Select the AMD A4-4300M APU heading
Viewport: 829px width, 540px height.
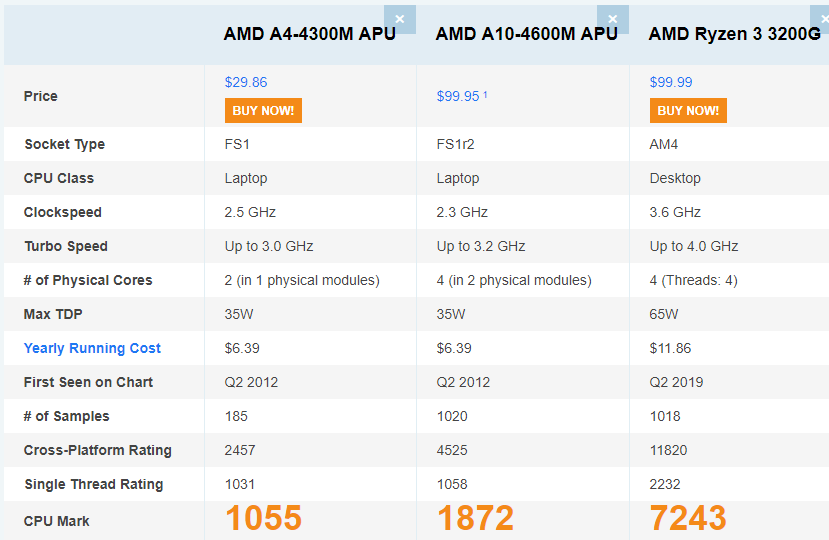click(309, 34)
